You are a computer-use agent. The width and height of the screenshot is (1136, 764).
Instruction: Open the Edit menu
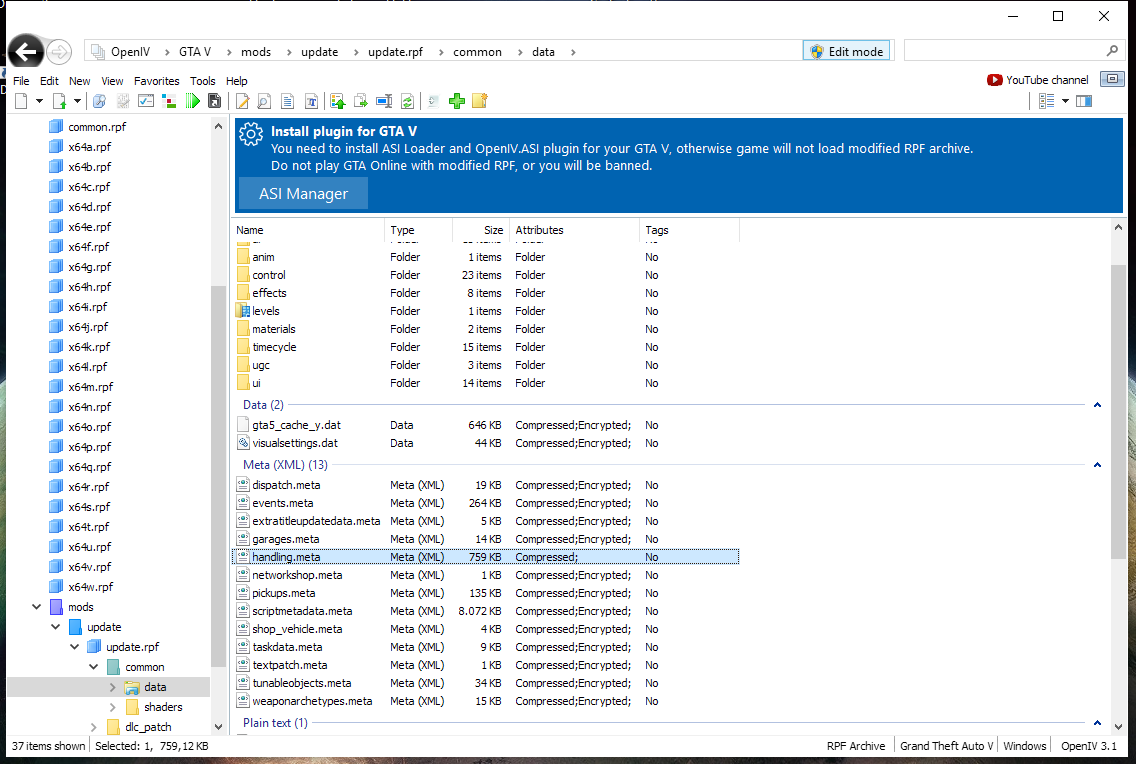pos(49,81)
